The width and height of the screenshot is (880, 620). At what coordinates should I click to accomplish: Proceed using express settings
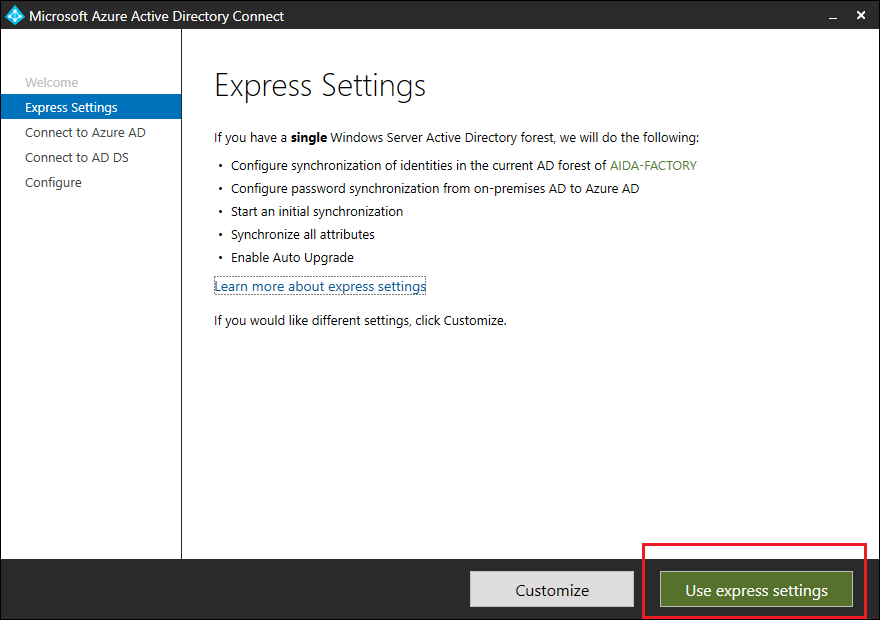coord(755,590)
